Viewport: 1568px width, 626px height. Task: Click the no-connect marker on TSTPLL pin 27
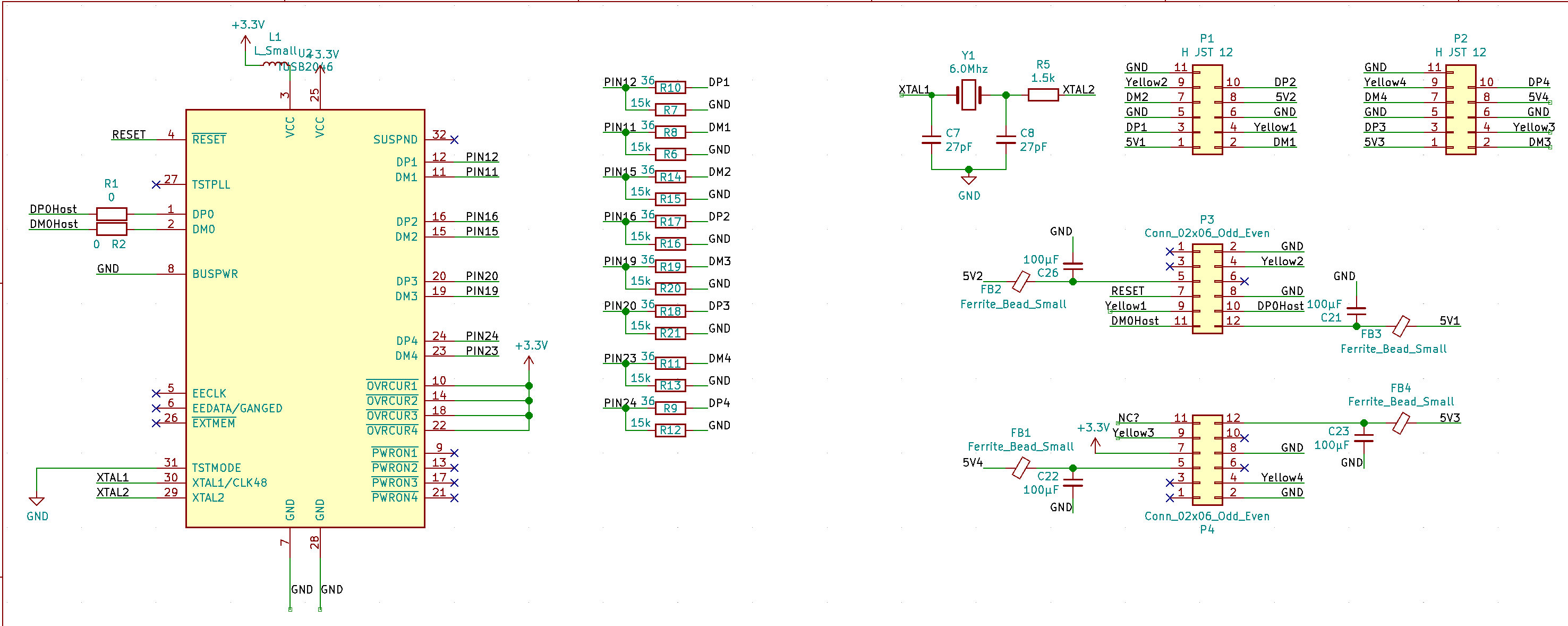156,184
